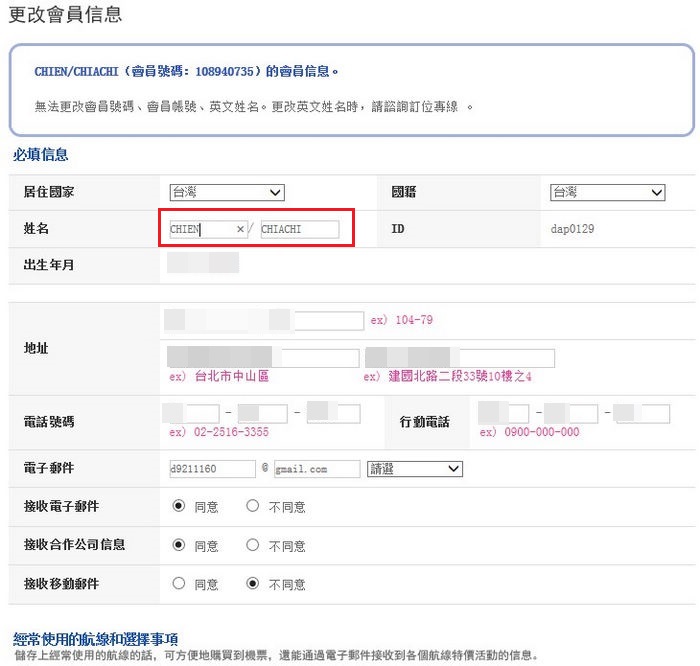The image size is (700, 666).
Task: Clear surname field with the X icon
Action: pos(240,230)
